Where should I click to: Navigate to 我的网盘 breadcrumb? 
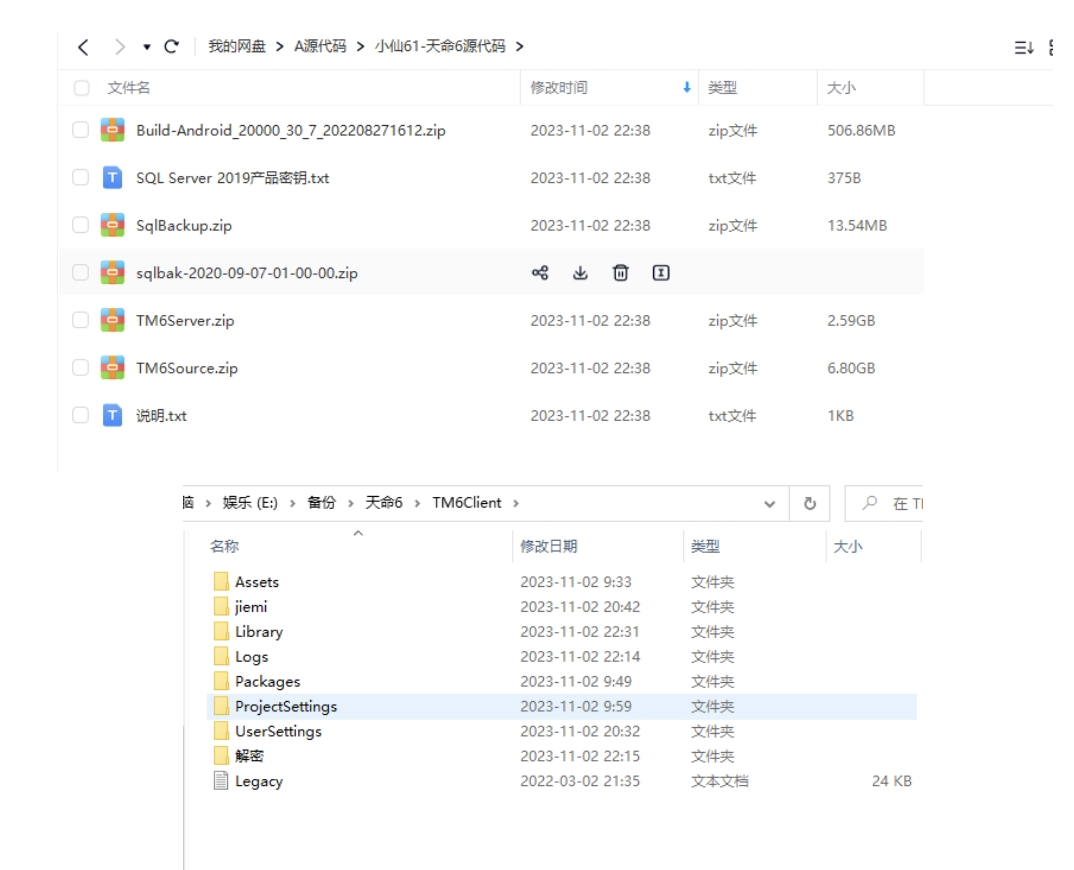tap(237, 47)
